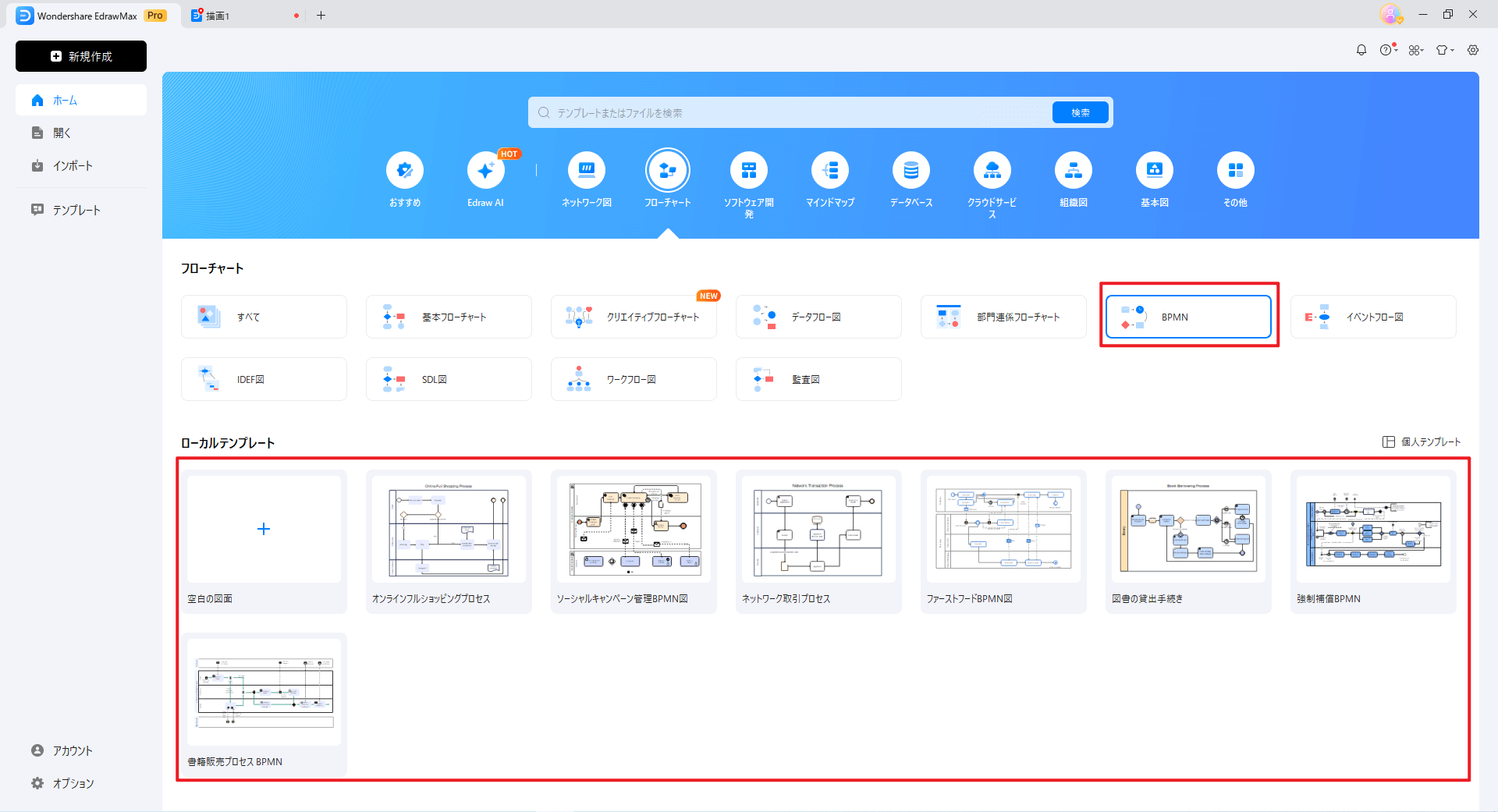Open 図書の貸出手続き template
The width and height of the screenshot is (1498, 812).
point(1188,541)
